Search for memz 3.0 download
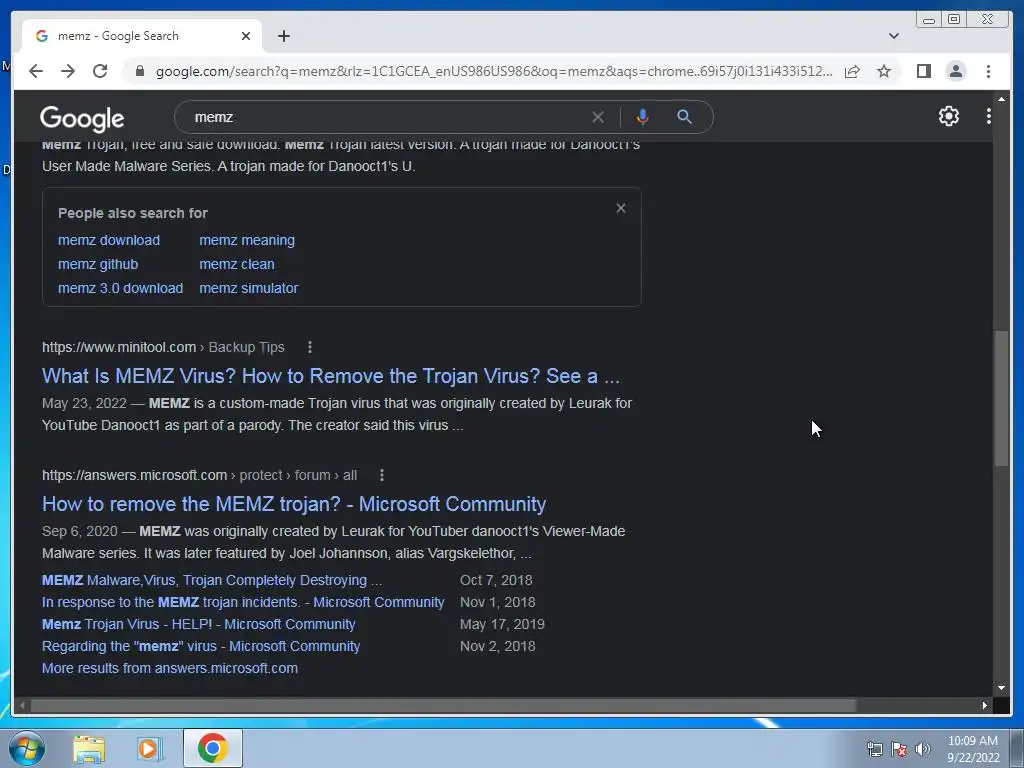This screenshot has height=768, width=1024. click(120, 288)
